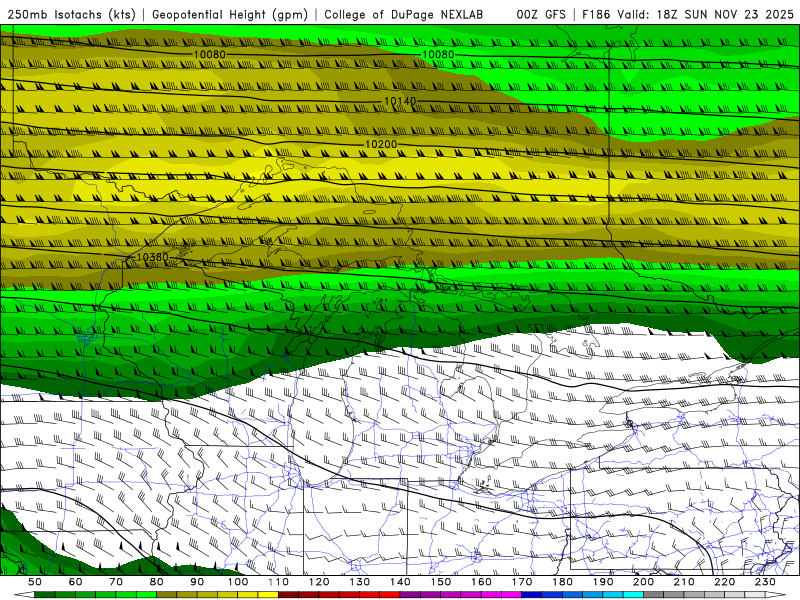Image resolution: width=800 pixels, height=600 pixels.
Task: Click the legend value 160
Action: click(x=482, y=582)
